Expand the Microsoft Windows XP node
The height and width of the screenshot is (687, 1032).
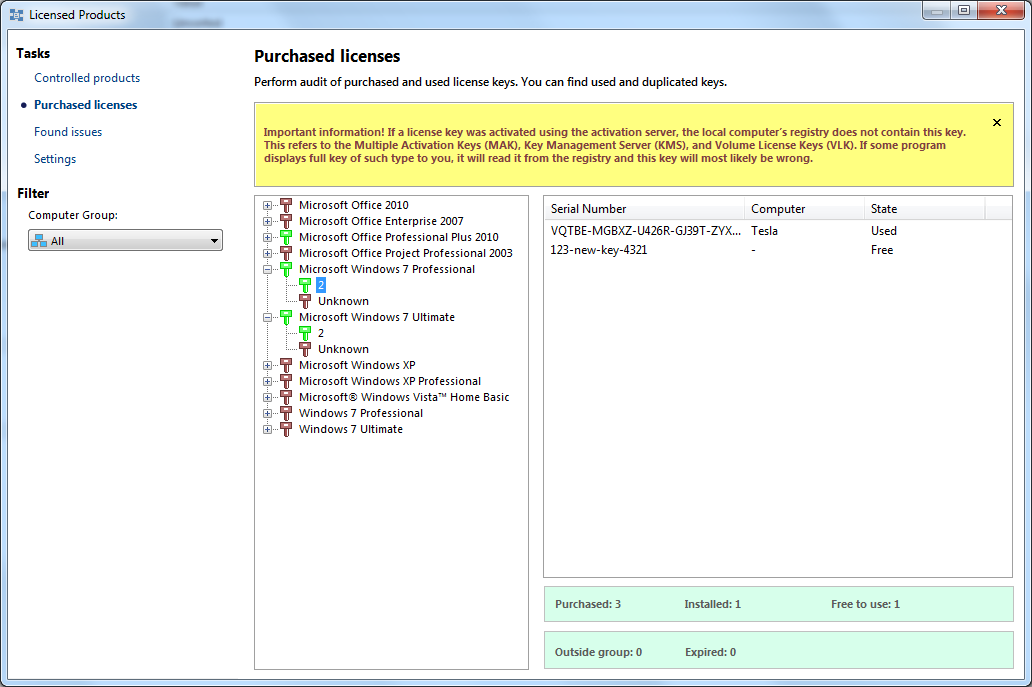[x=267, y=365]
